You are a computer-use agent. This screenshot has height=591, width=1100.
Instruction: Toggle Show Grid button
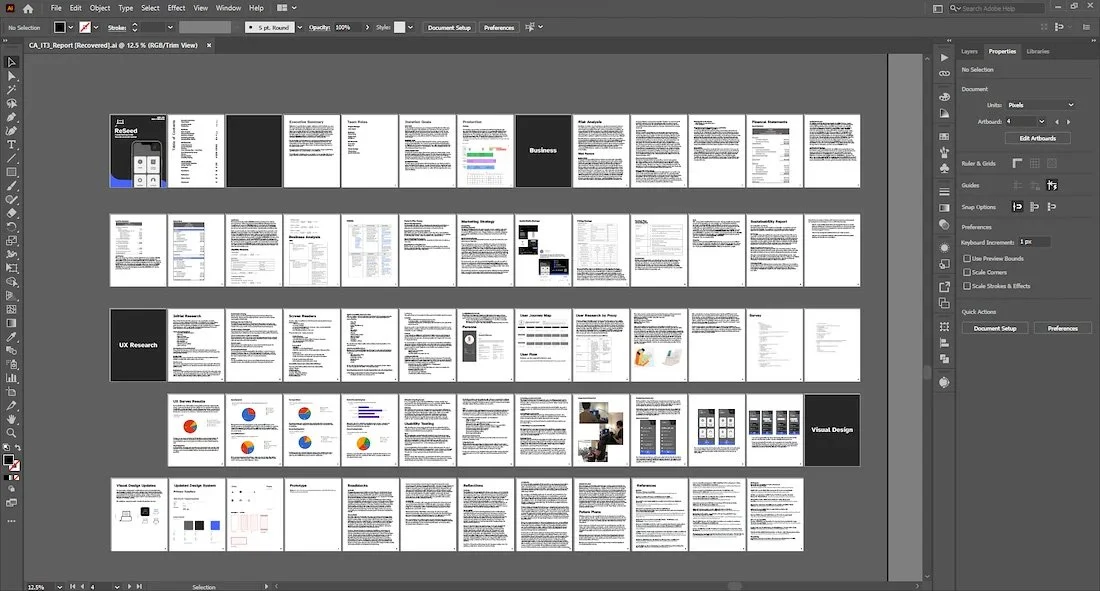pos(1034,163)
